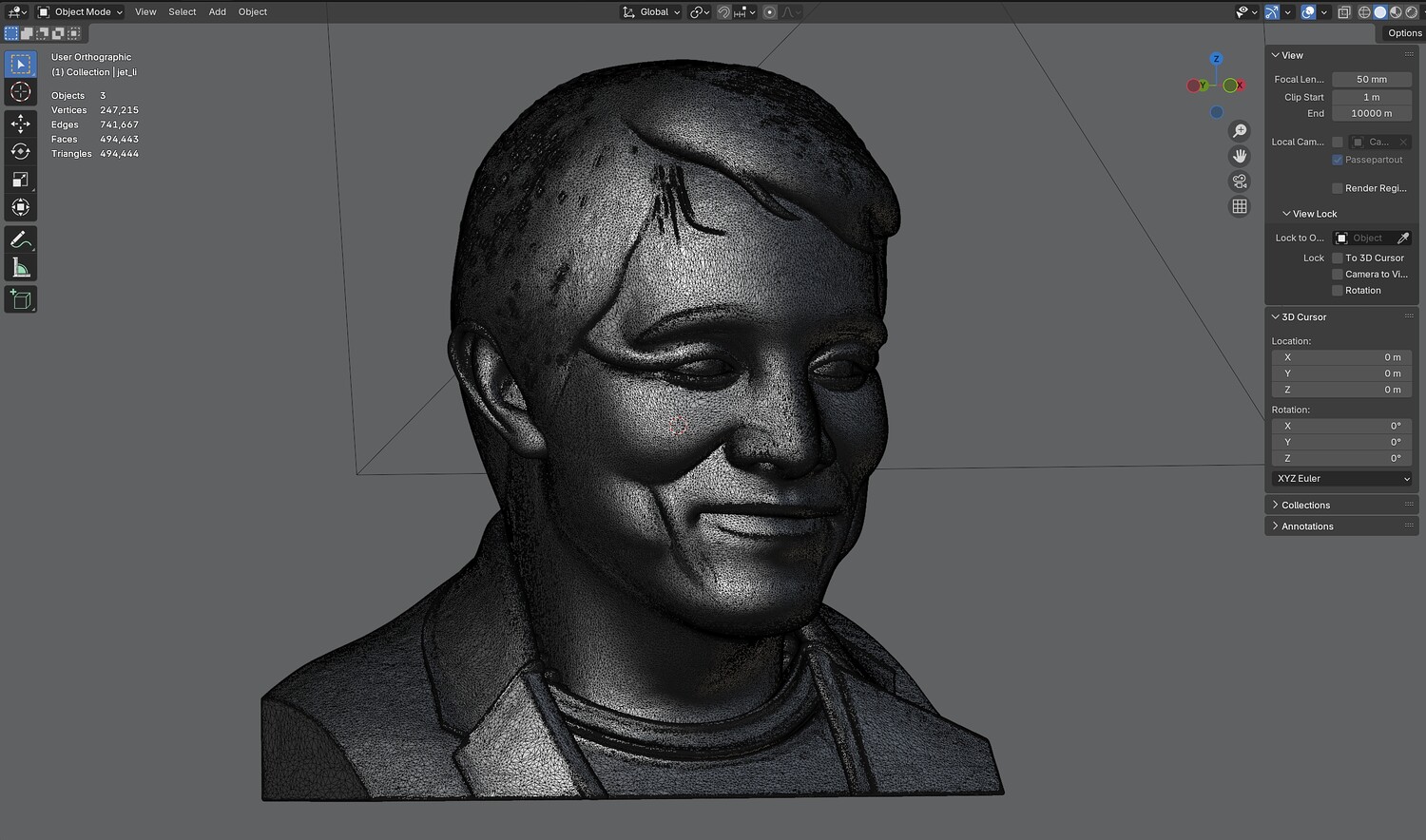Screen dimensions: 1426x840
Task: Open the Object menu
Action: (x=253, y=12)
